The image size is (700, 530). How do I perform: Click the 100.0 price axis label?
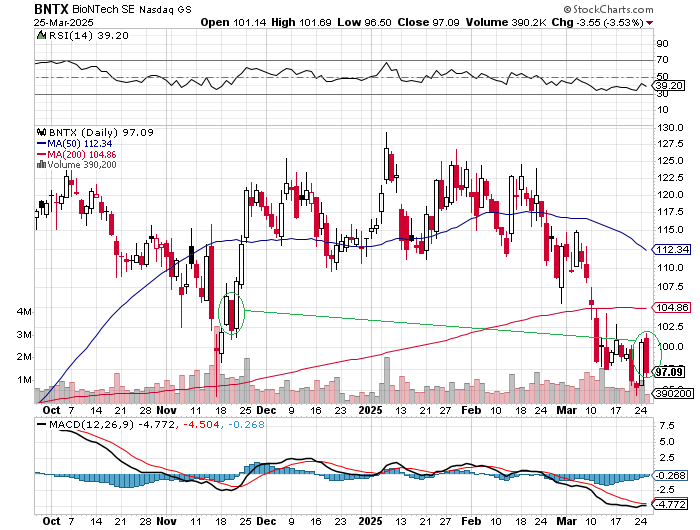pos(670,346)
